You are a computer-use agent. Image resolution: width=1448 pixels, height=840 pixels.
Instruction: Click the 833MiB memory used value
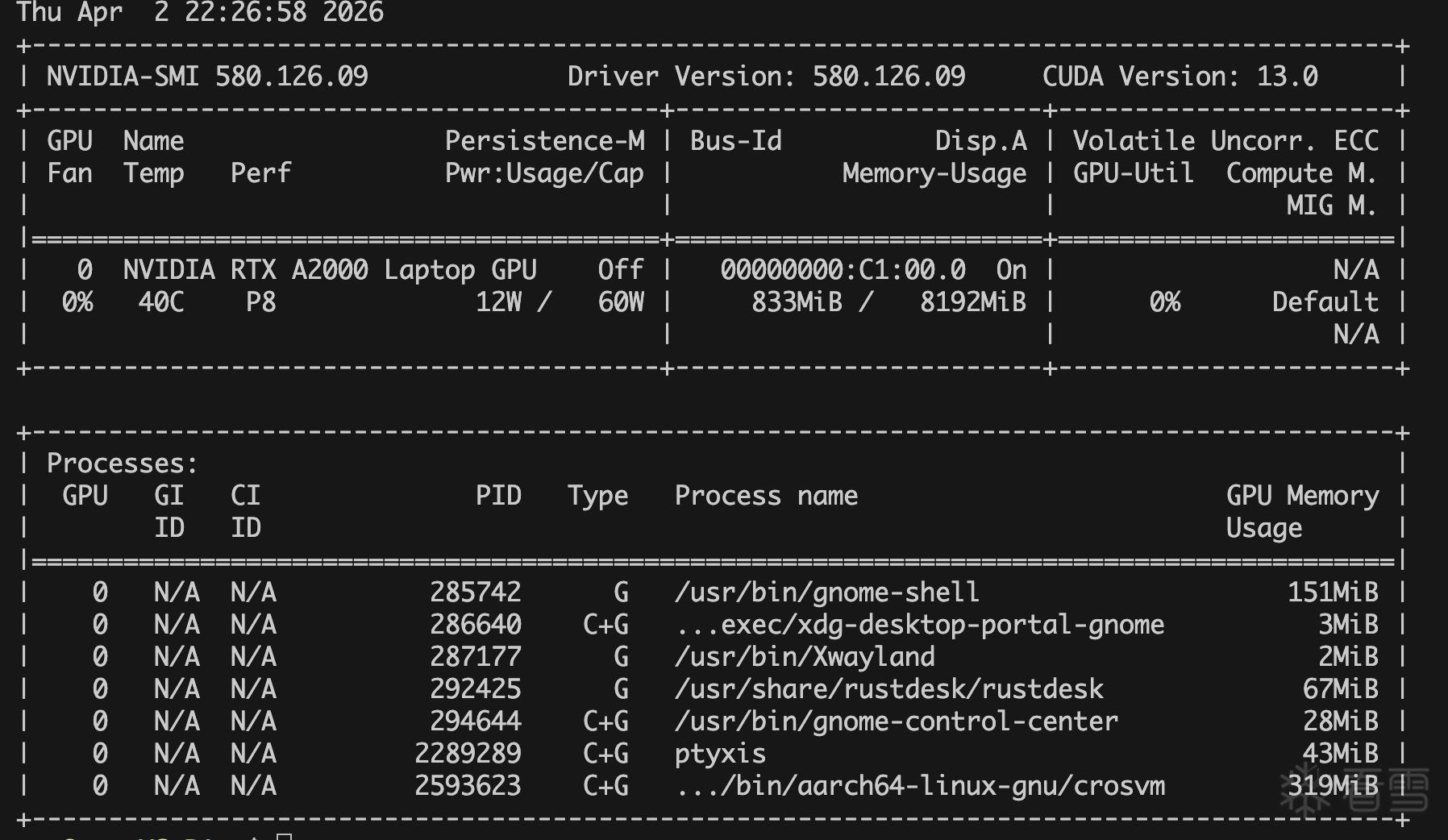(797, 302)
